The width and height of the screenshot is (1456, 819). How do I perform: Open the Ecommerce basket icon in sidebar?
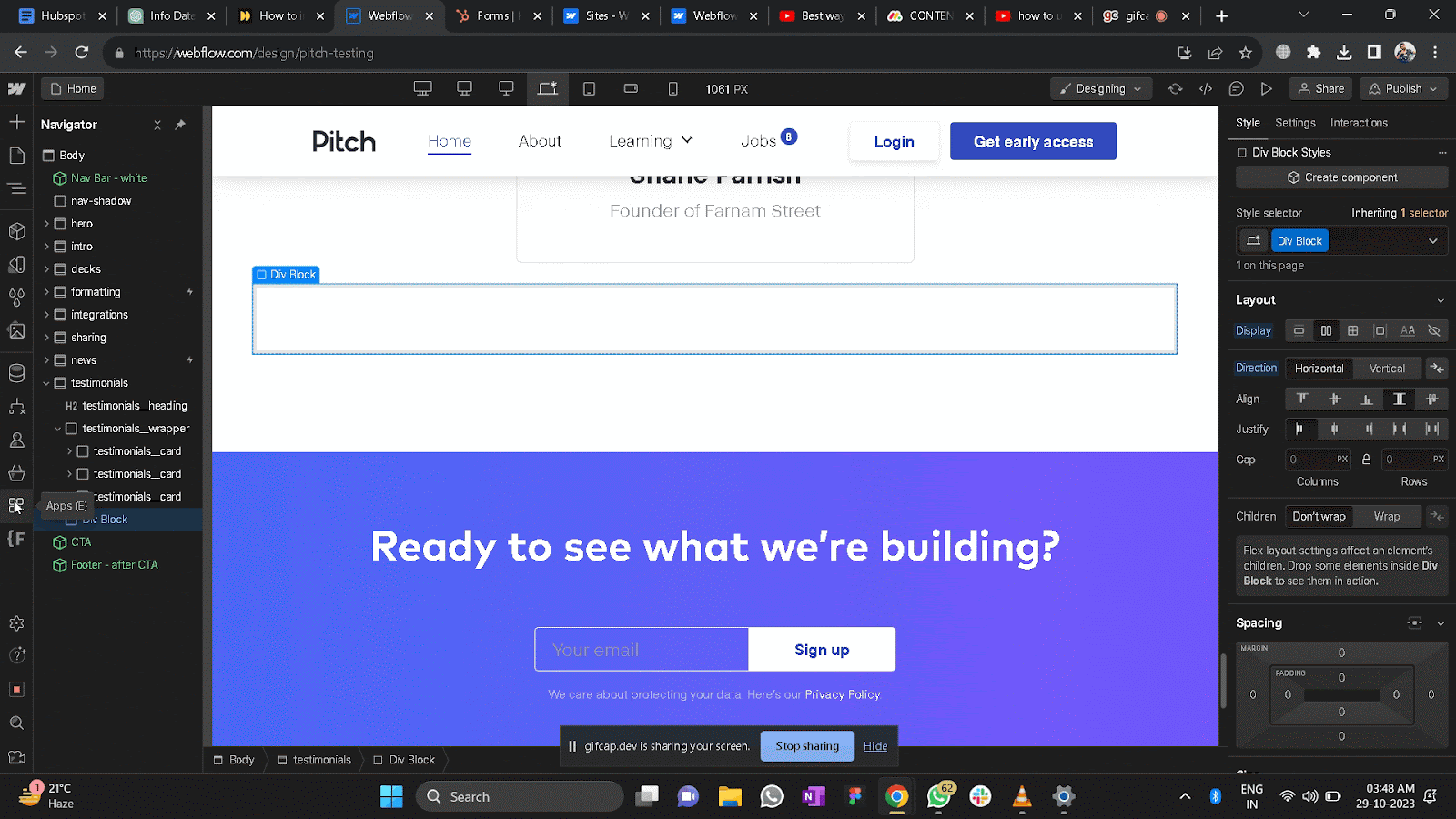(16, 472)
